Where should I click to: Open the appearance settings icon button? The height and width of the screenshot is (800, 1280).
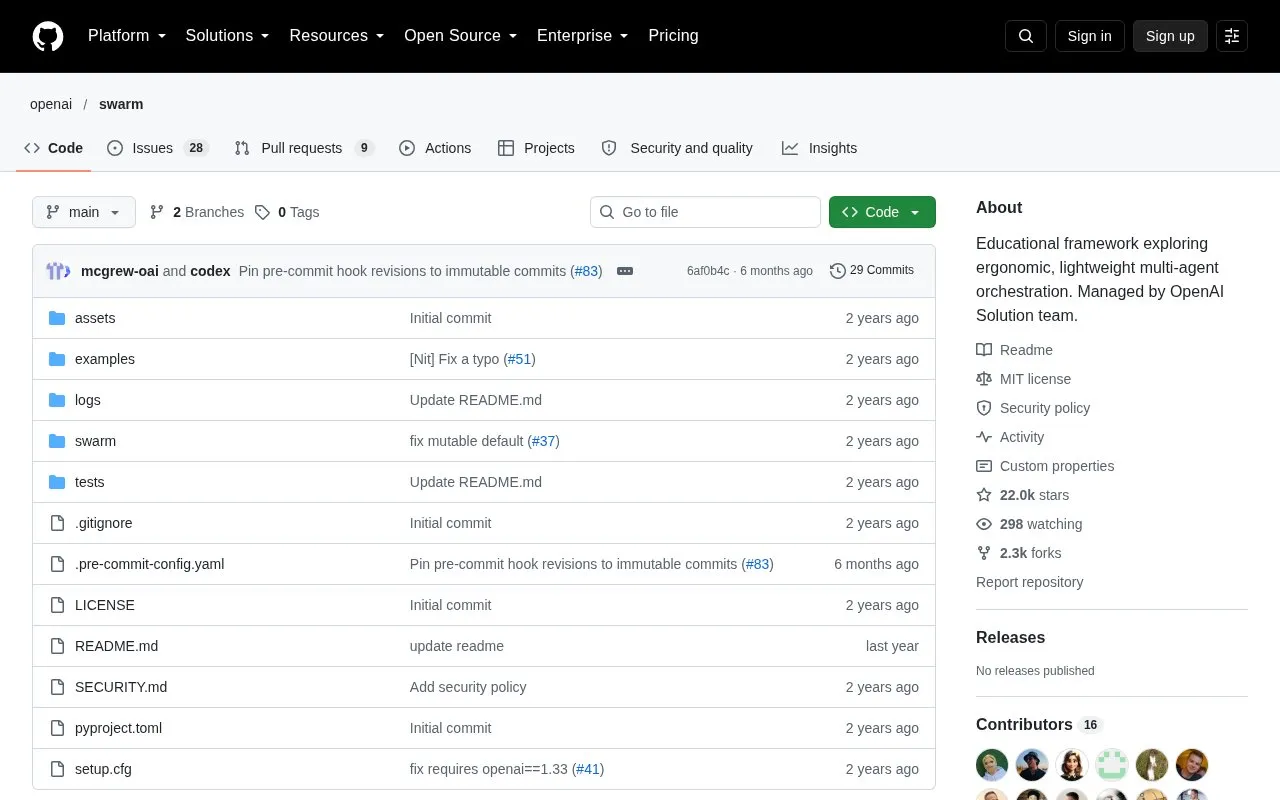pos(1232,36)
